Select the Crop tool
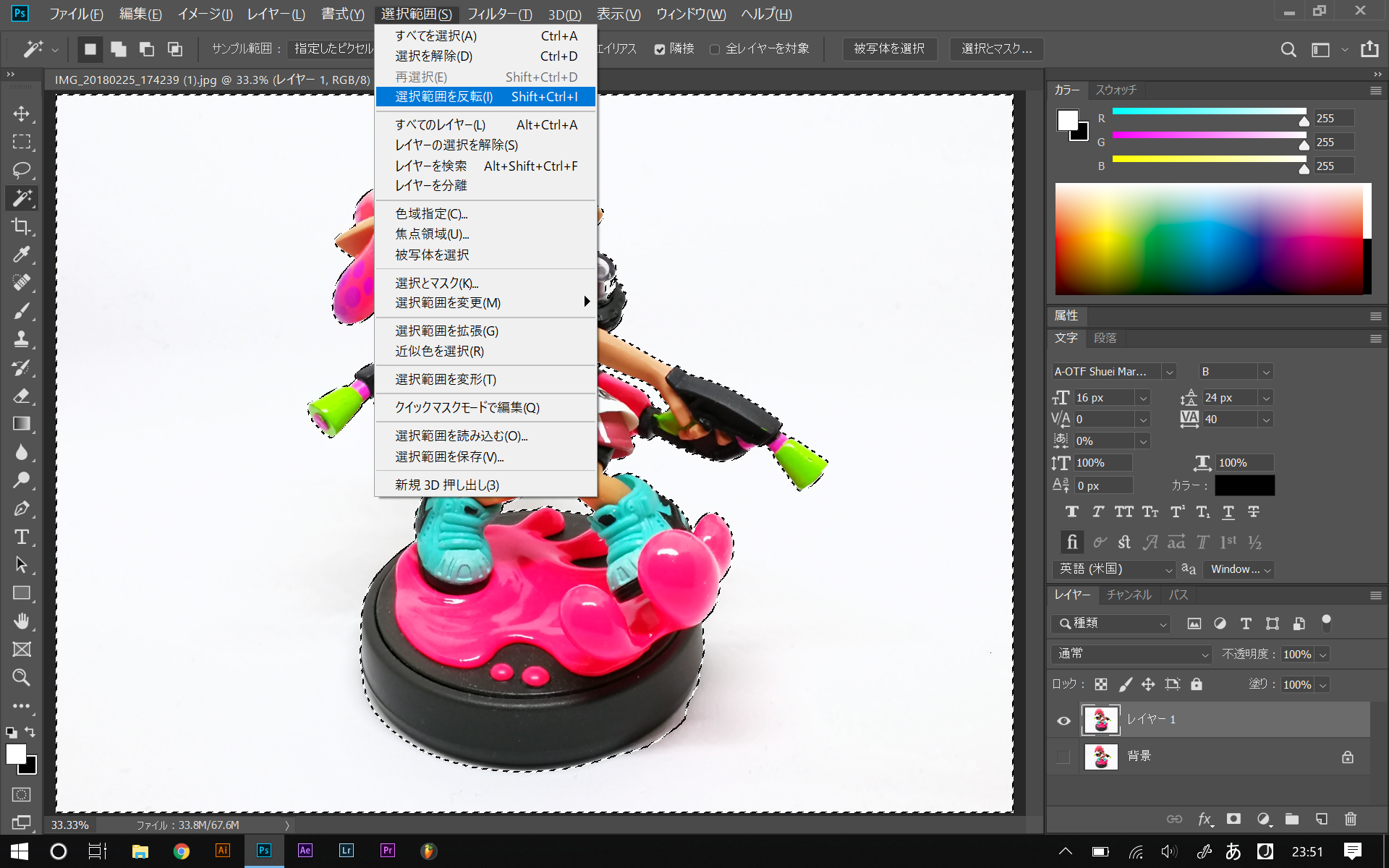 (22, 226)
